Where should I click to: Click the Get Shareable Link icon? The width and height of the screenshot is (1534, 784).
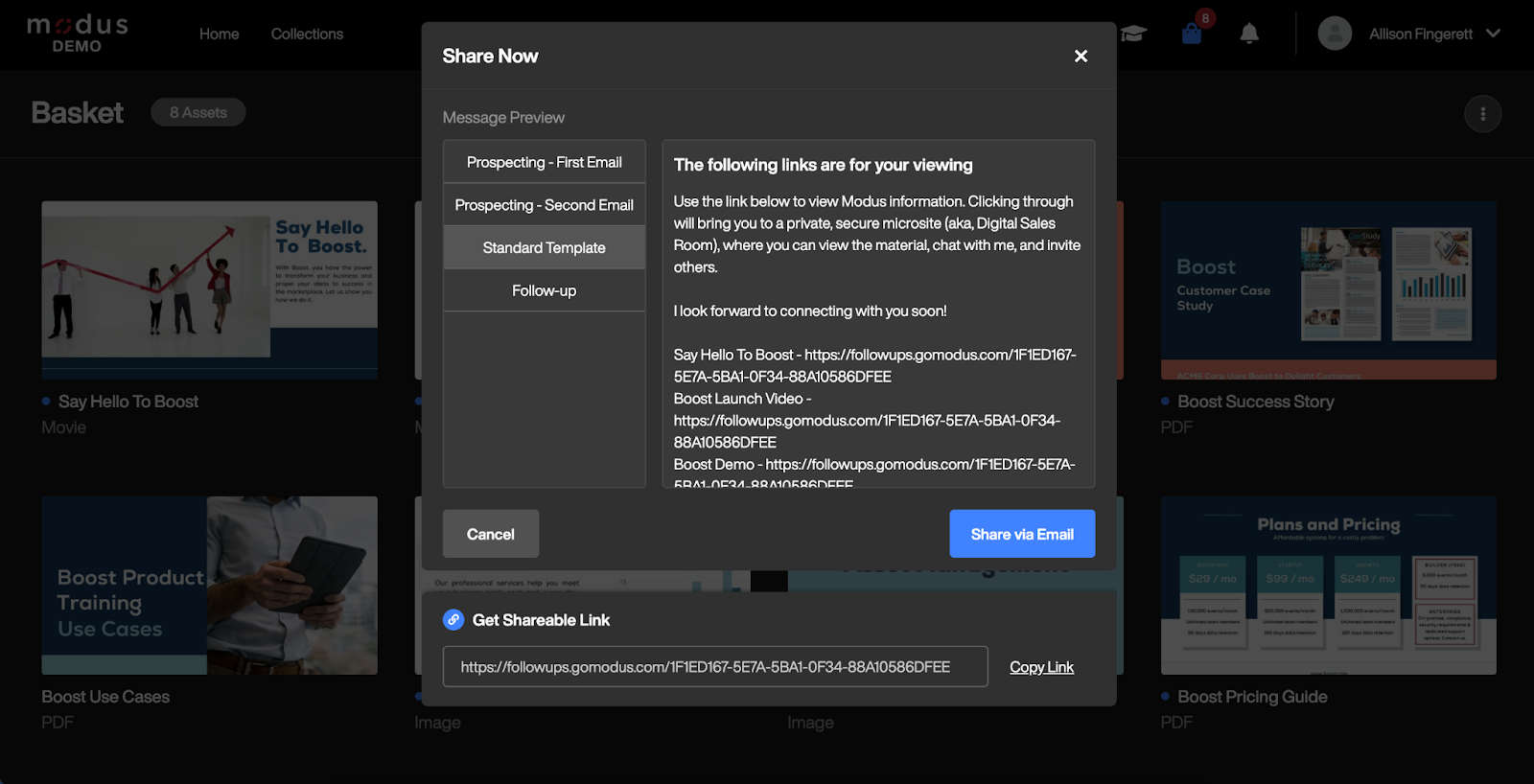point(453,620)
